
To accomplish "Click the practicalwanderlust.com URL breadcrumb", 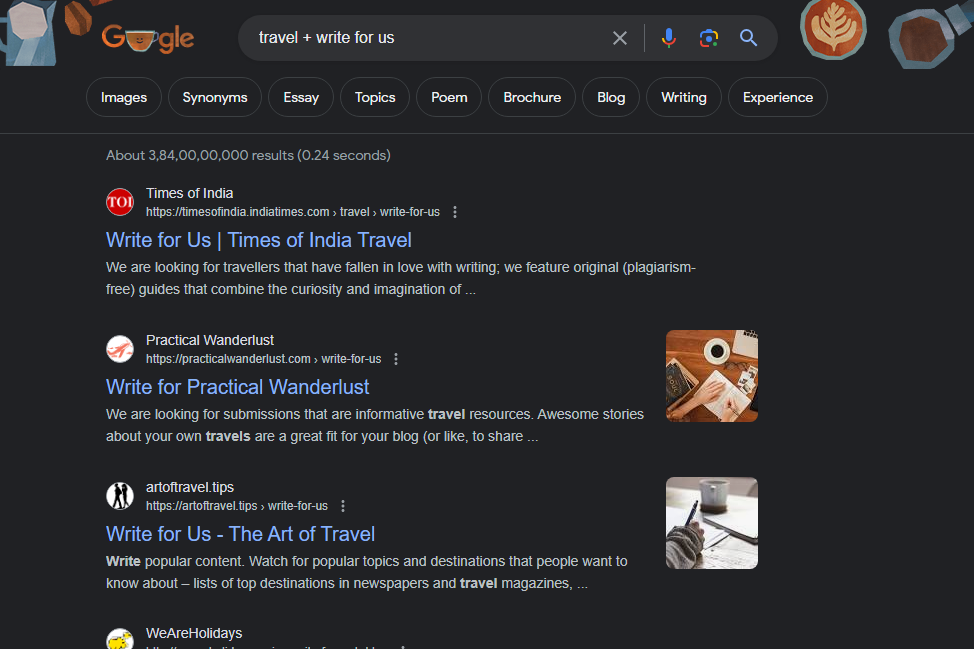I will point(263,359).
